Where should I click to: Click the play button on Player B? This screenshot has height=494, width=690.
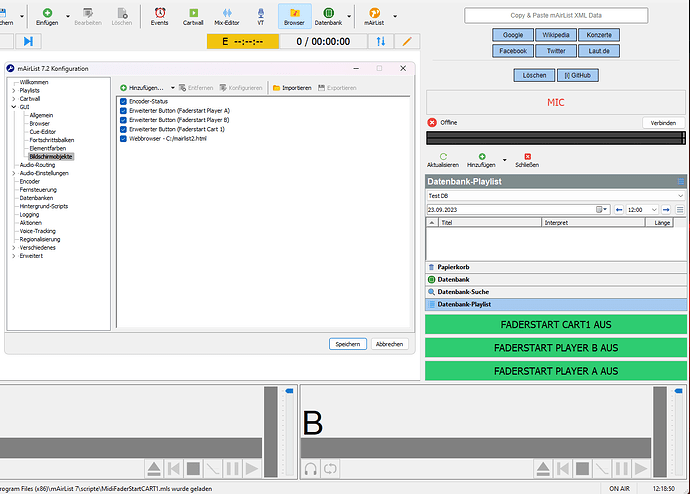tap(641, 469)
